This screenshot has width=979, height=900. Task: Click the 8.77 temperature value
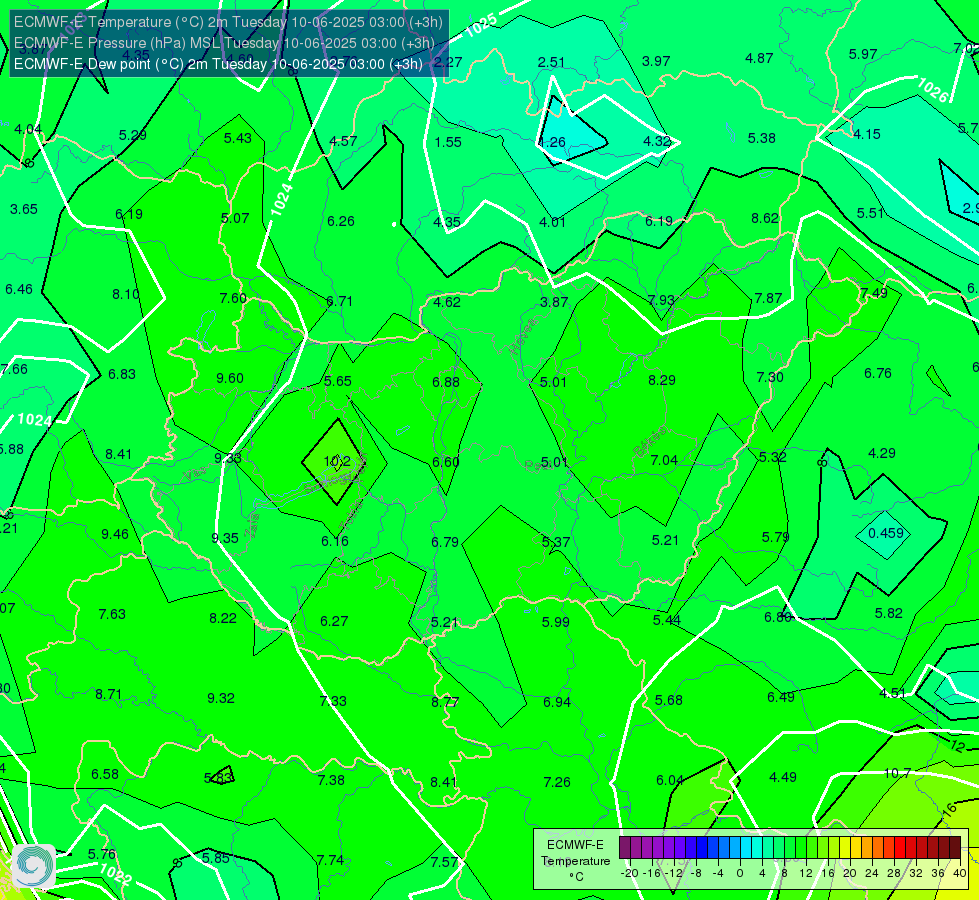[445, 703]
